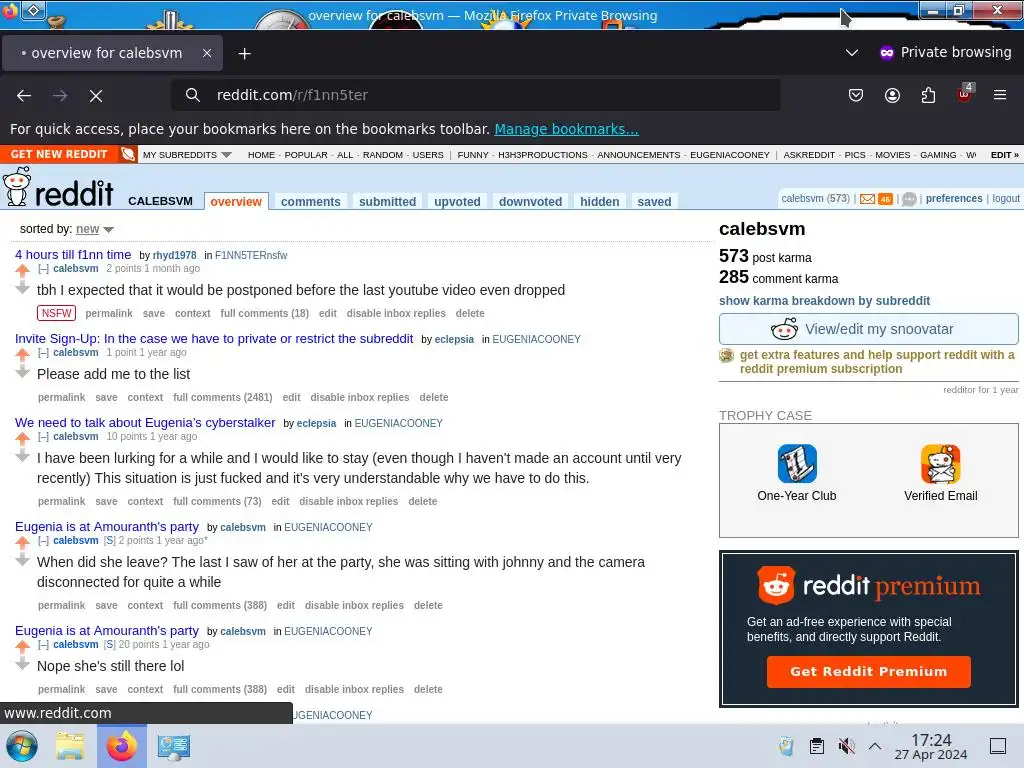Open the EDIT subreddit bar link
1024x768 pixels.
pos(1004,155)
